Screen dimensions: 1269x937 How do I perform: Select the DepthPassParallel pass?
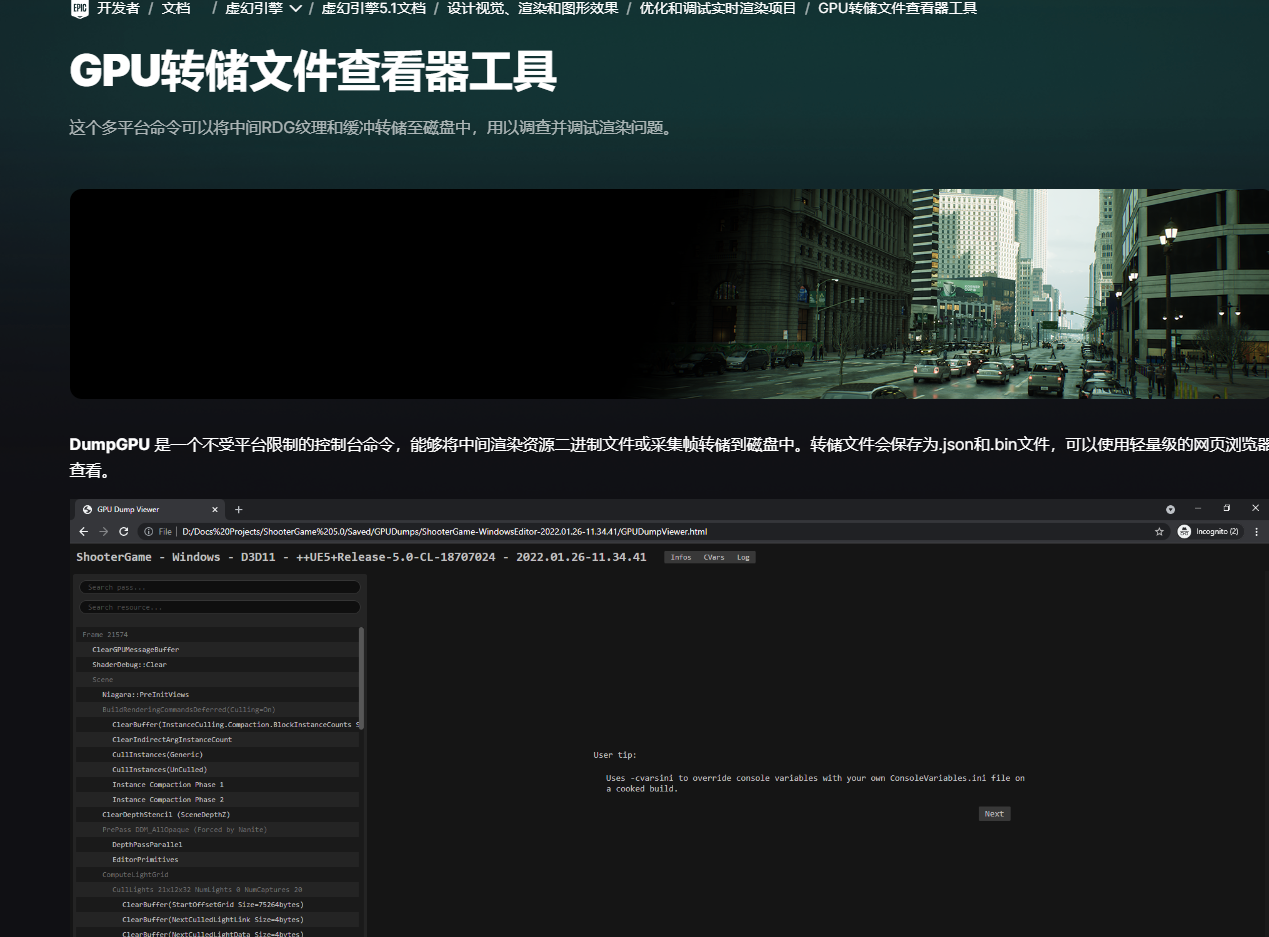(x=217, y=844)
